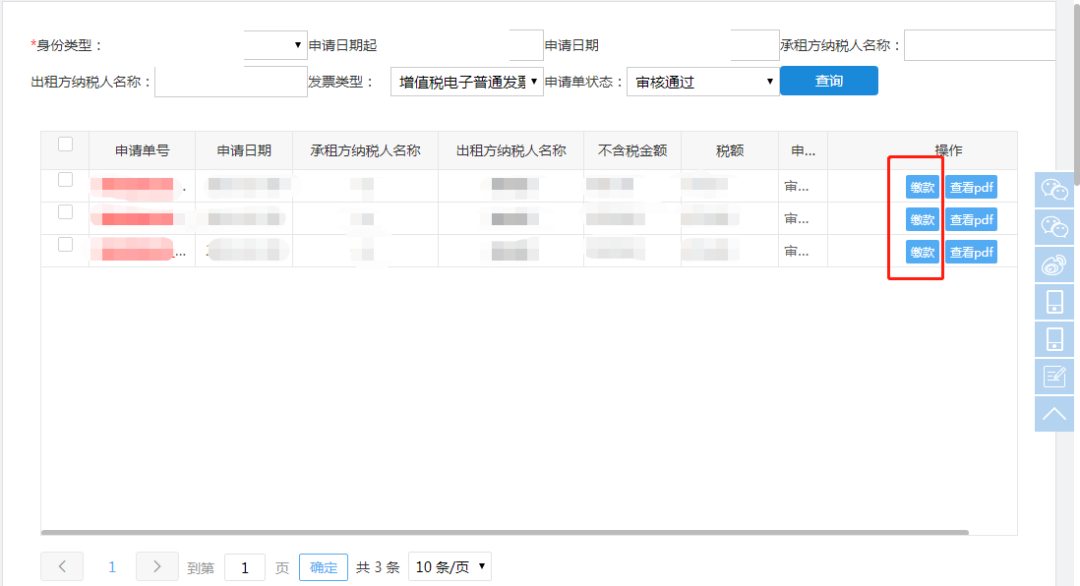Open the 发票类型 dropdown showing 增值税电子普通发票
Screen dimensions: 1080x586
pos(467,82)
